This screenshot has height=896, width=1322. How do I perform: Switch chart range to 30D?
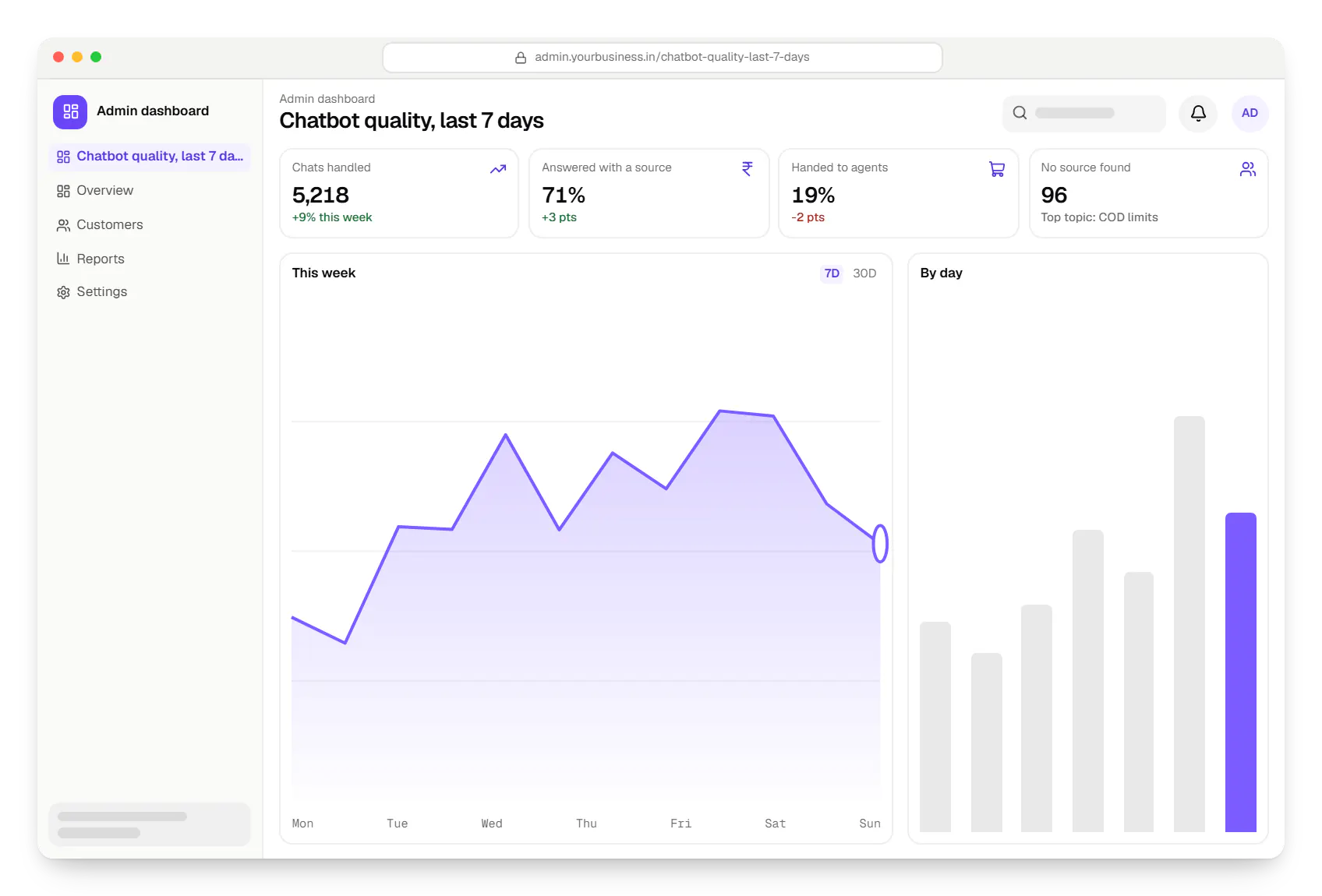point(864,273)
